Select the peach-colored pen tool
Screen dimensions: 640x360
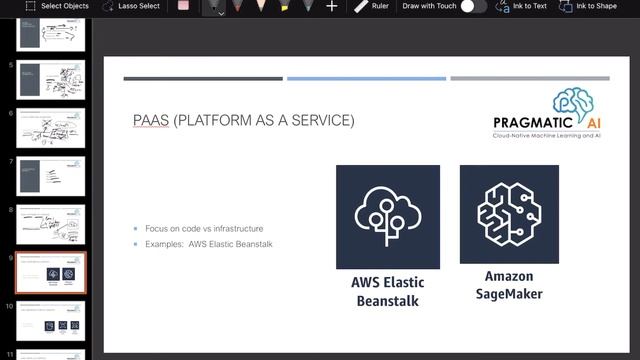(x=261, y=5)
